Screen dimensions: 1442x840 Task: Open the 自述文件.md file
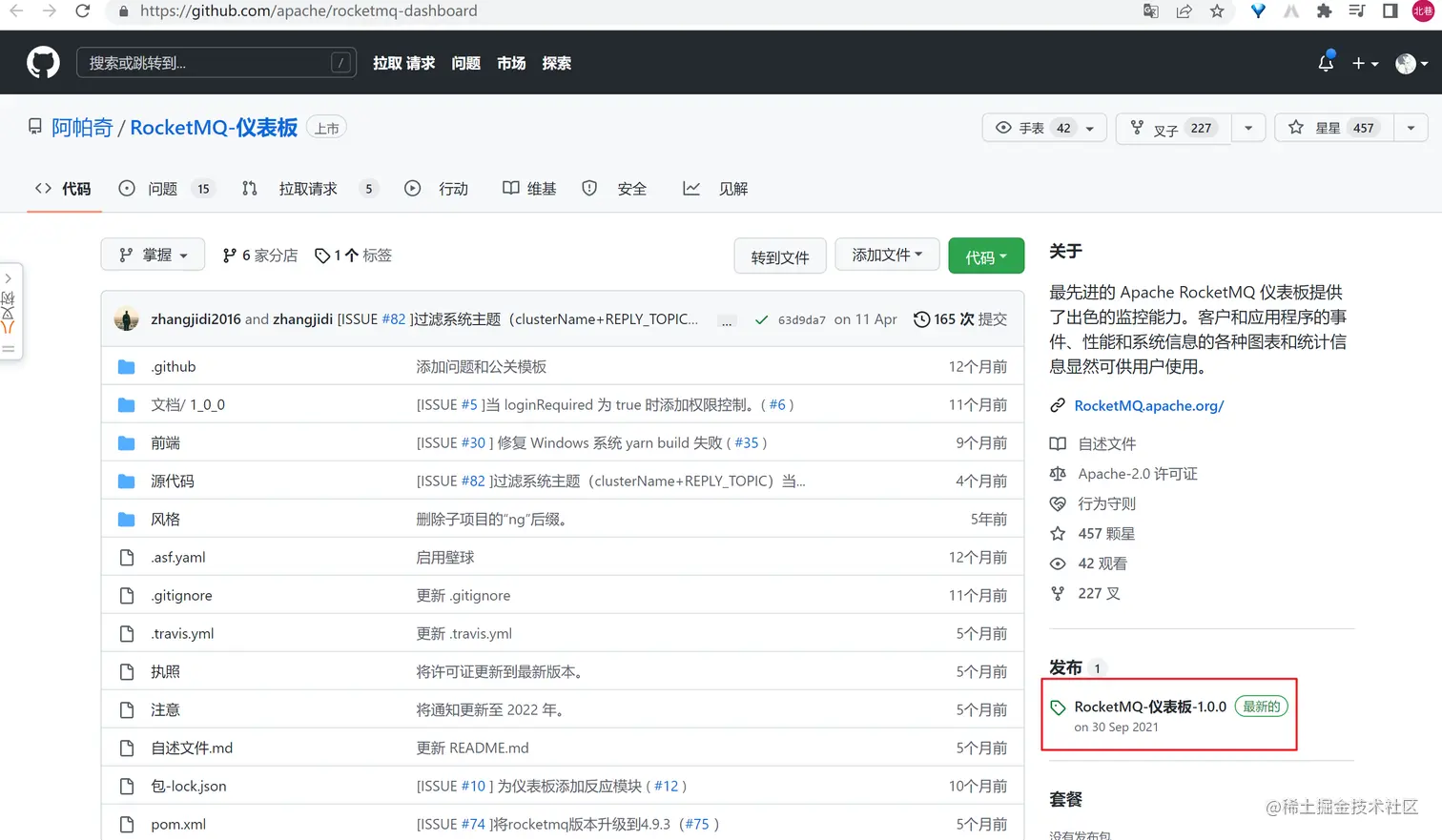tap(192, 748)
